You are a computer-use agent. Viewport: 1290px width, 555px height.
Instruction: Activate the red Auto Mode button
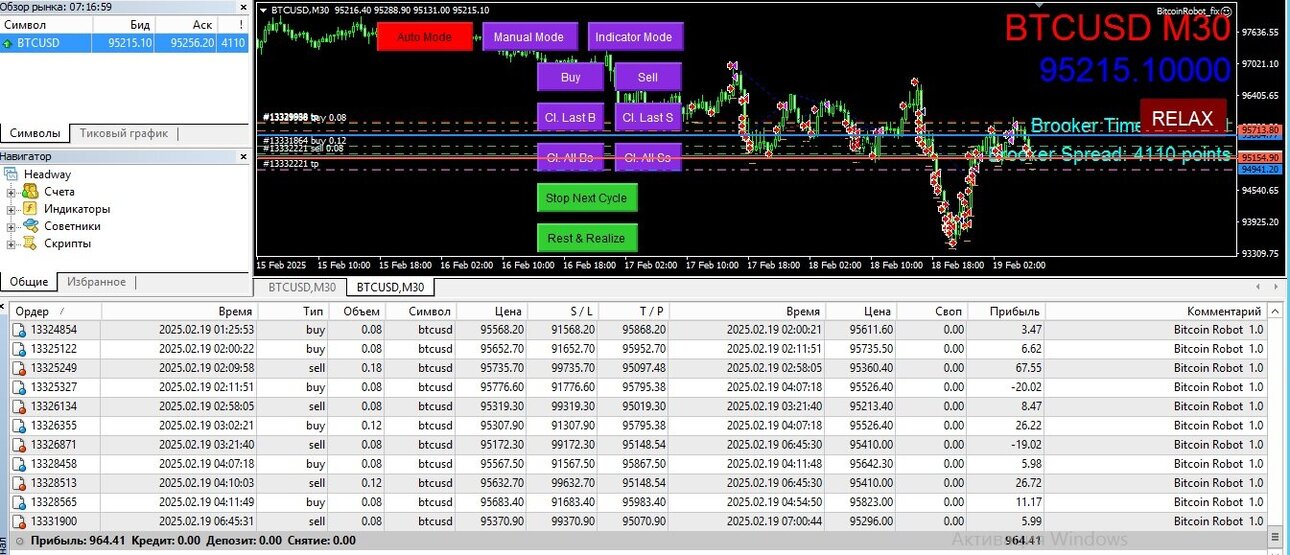coord(425,37)
